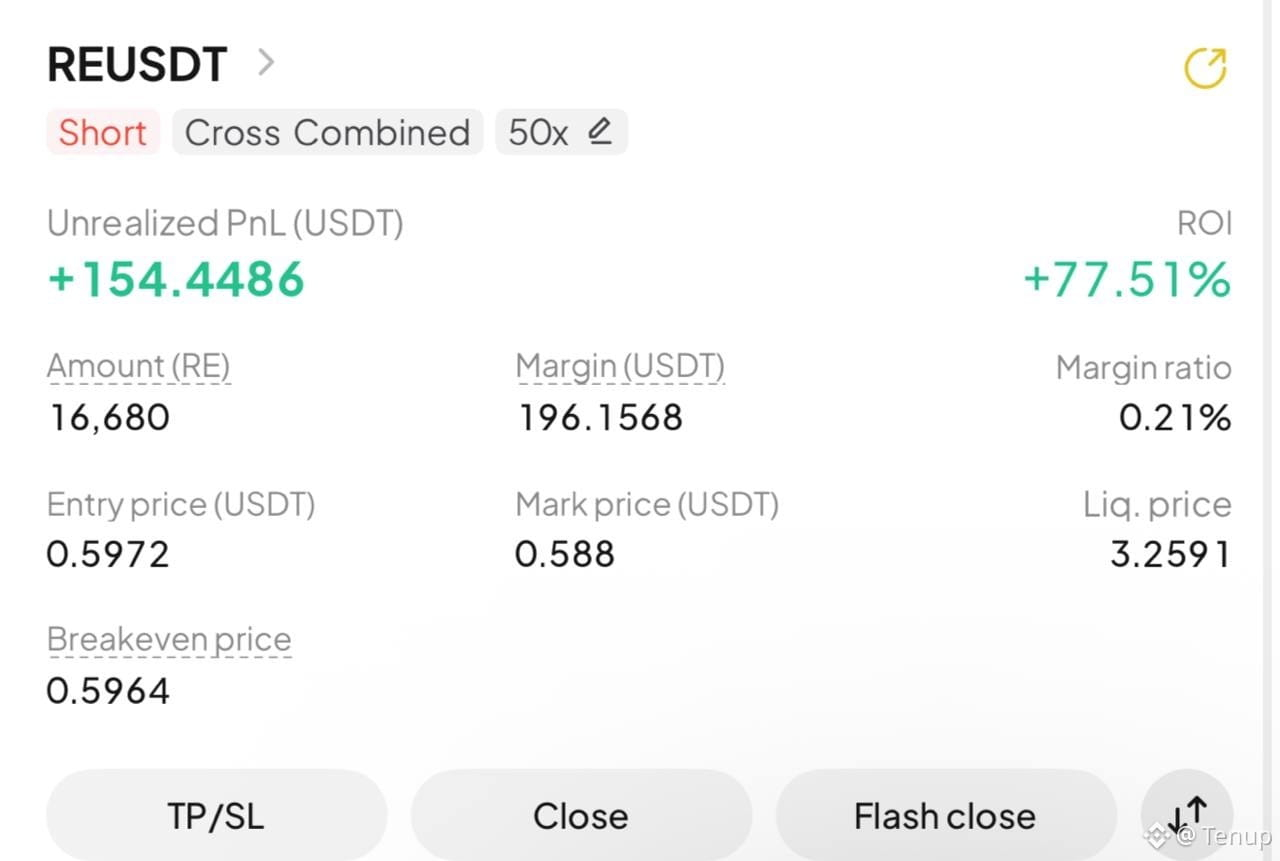Tap the Margin ratio 0.21% value

pos(1175,417)
